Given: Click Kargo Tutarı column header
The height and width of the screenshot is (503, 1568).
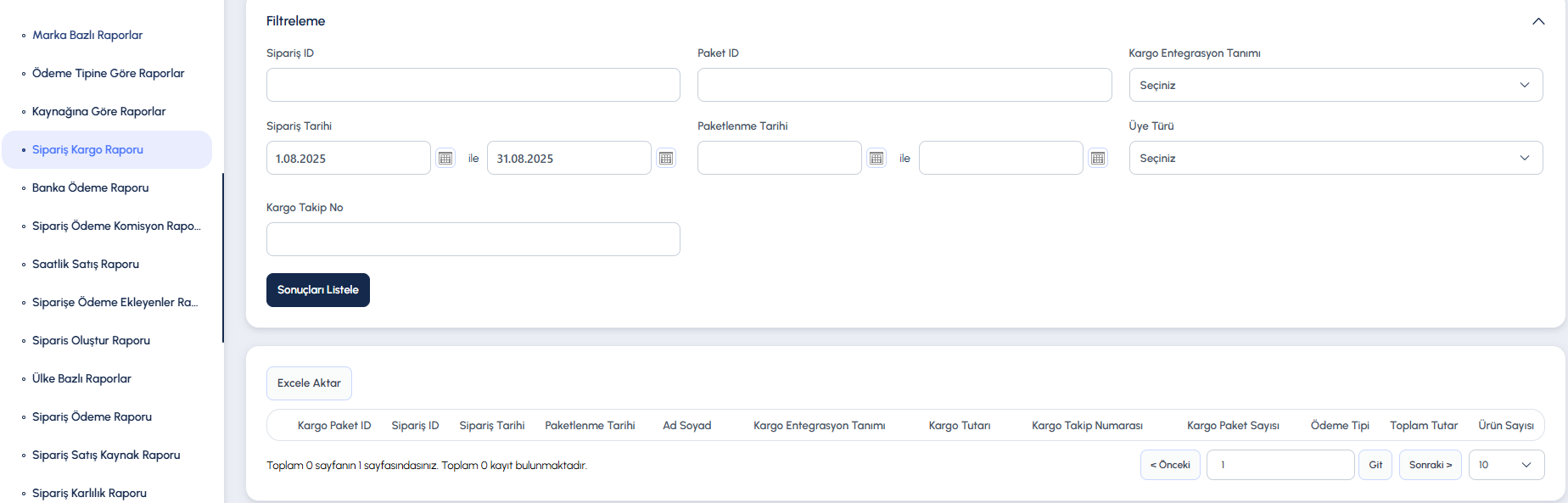Looking at the screenshot, I should tap(960, 426).
